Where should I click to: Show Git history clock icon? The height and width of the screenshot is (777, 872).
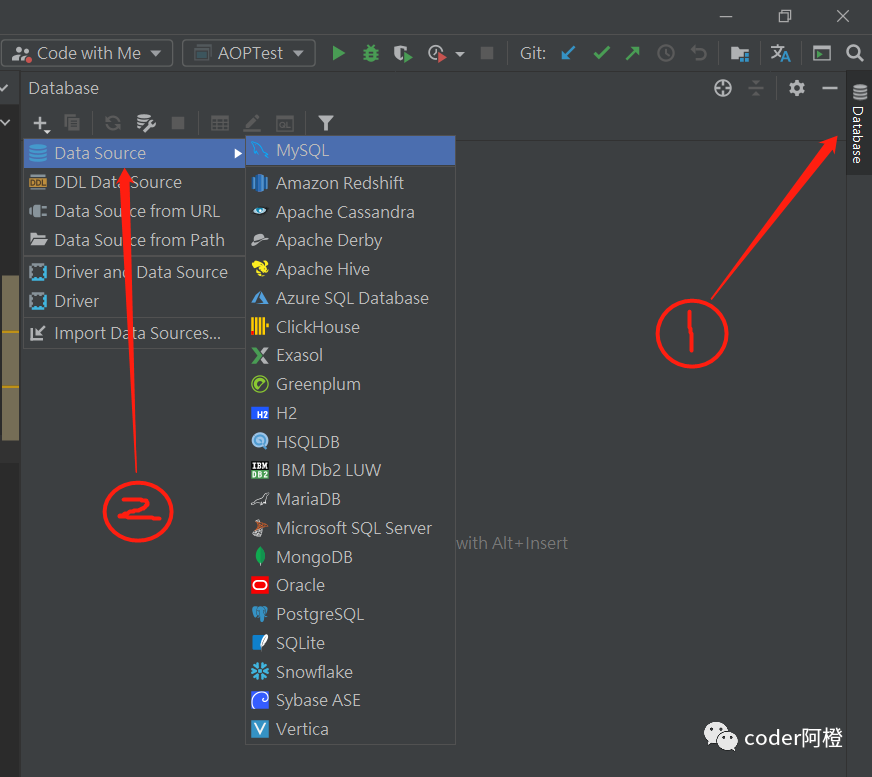click(666, 53)
